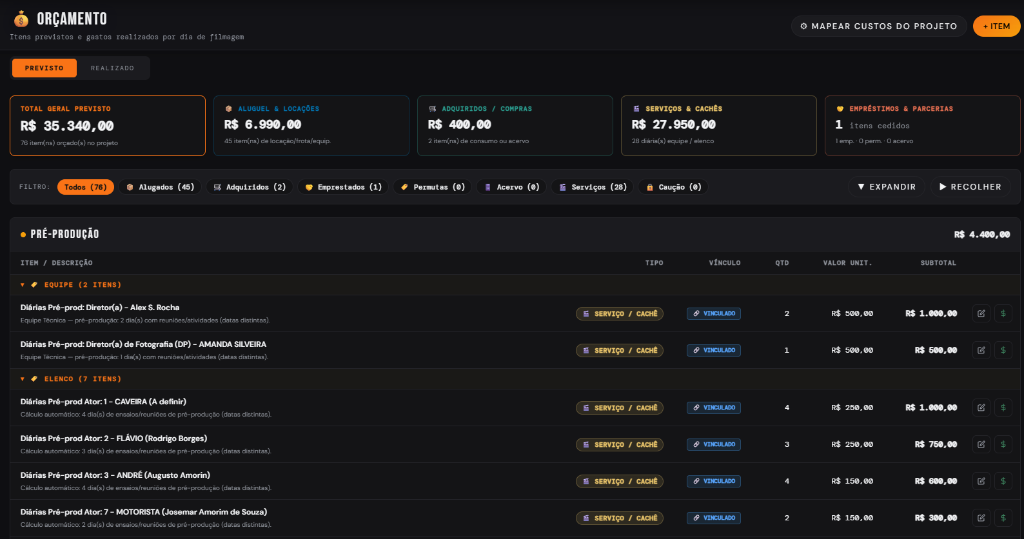Filter by Adquiridos (2)
Image resolution: width=1024 pixels, height=539 pixels.
249,187
